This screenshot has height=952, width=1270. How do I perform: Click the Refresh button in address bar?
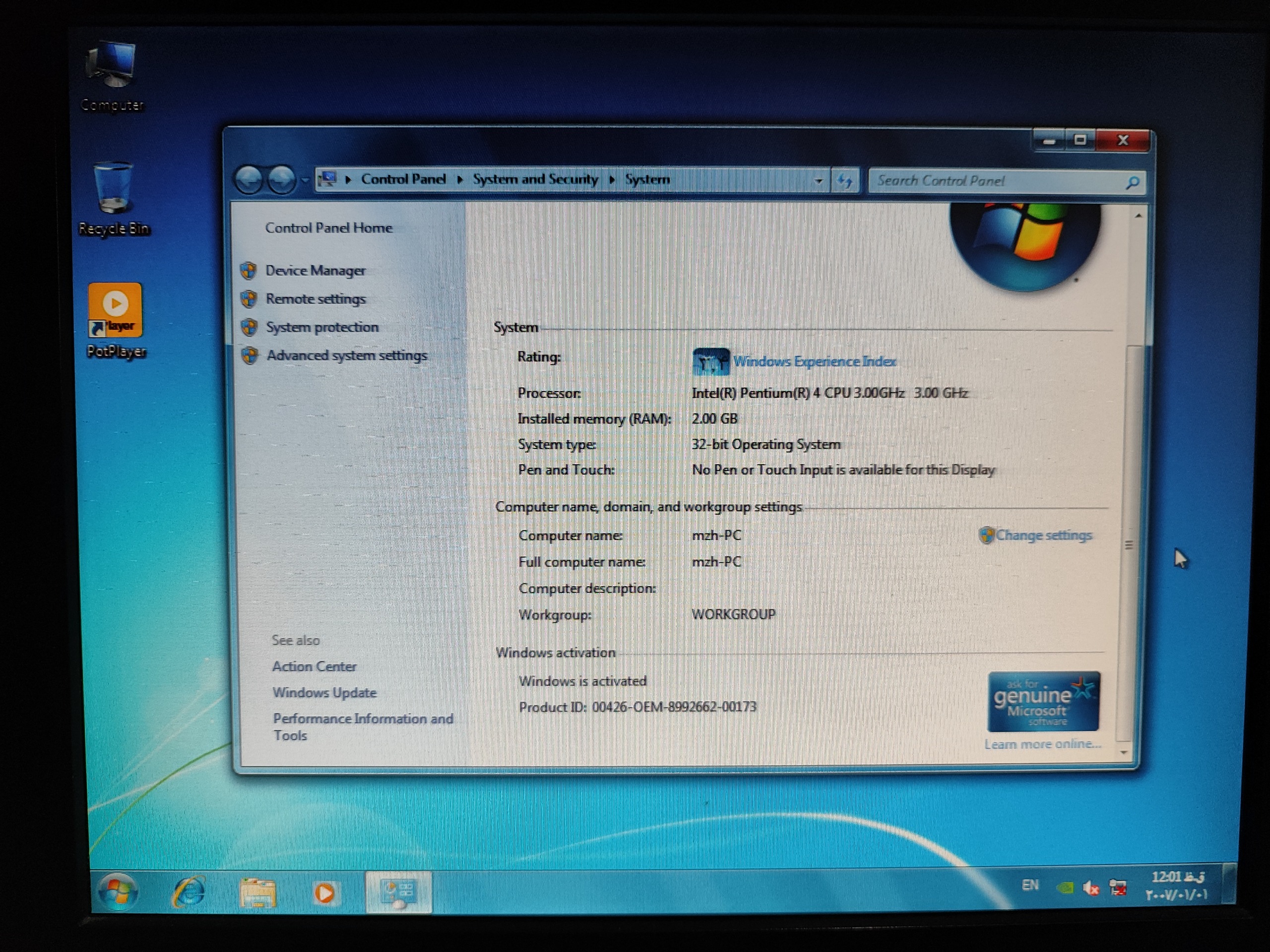tap(844, 181)
